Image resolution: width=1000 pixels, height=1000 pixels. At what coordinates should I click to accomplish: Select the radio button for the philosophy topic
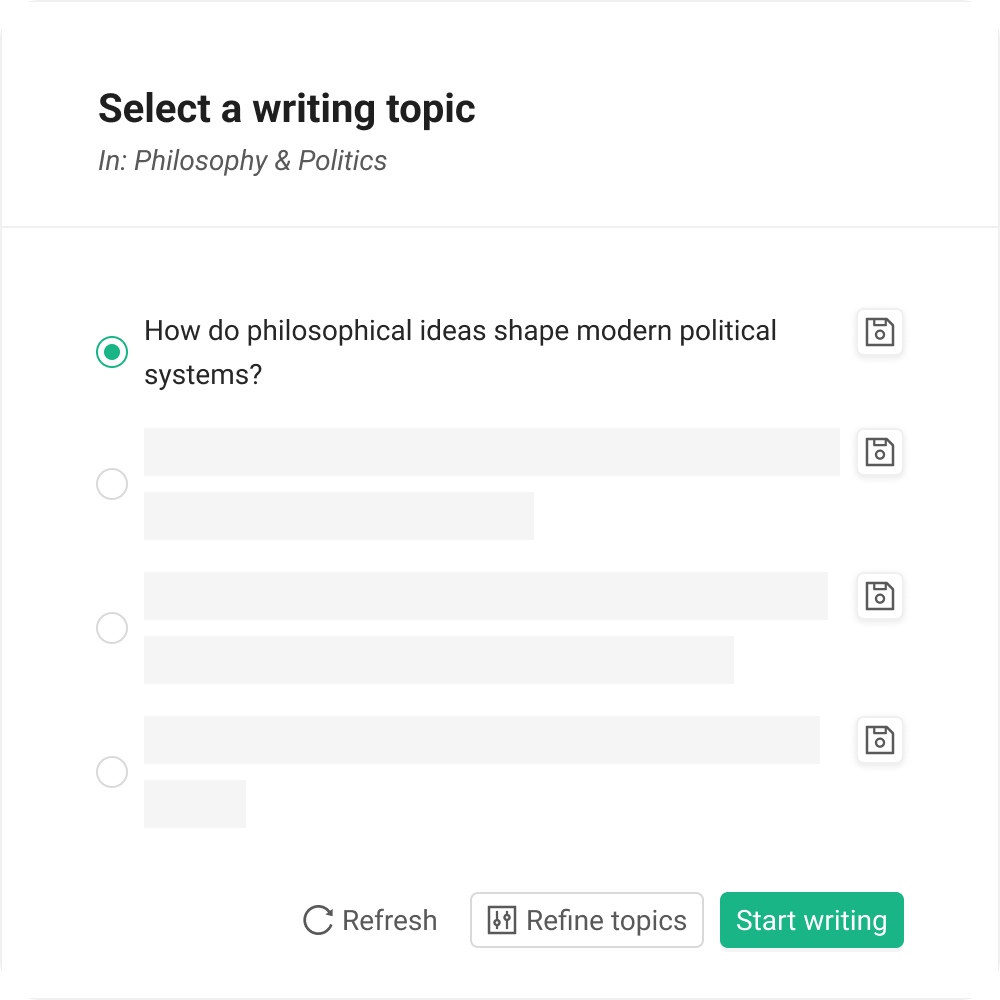112,351
